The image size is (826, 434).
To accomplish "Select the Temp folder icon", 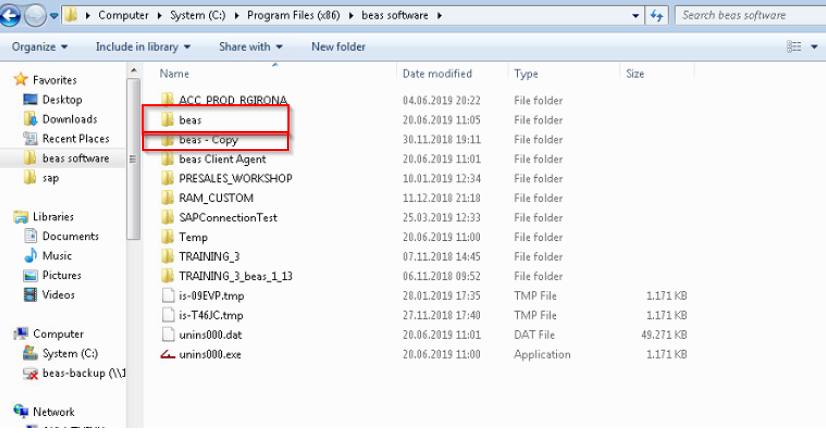I will click(168, 236).
